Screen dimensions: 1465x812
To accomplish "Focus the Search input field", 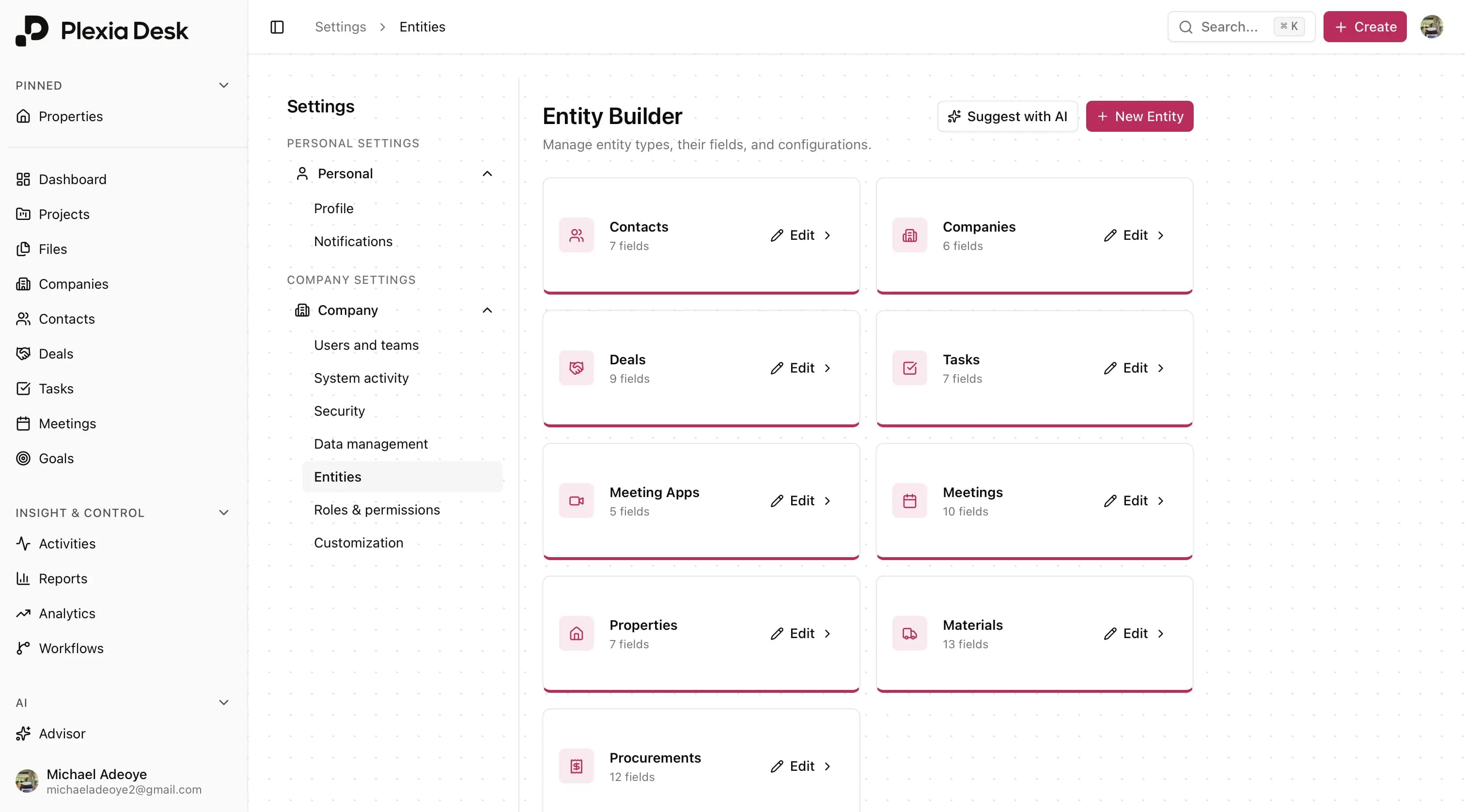I will point(1241,27).
